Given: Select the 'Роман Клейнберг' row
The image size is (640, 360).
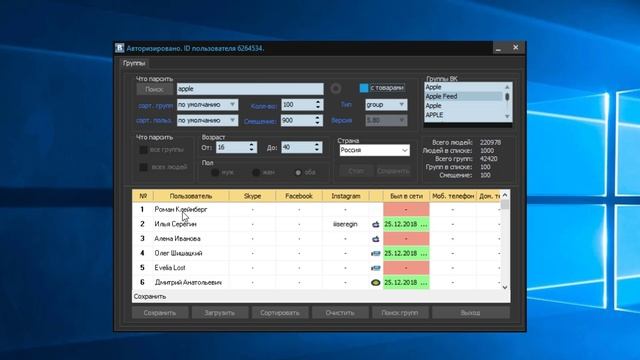Looking at the screenshot, I should pos(317,209).
